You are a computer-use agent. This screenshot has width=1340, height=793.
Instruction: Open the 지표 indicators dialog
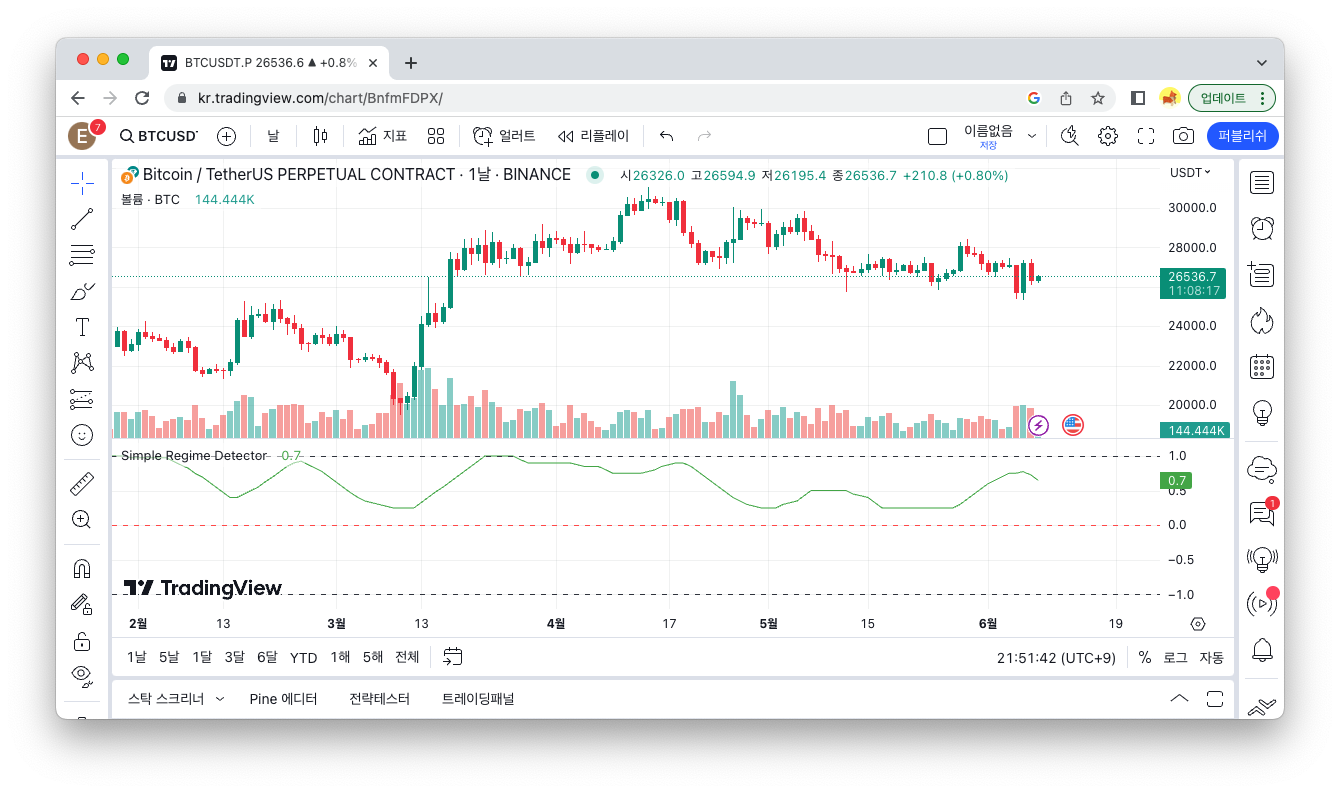click(x=382, y=136)
